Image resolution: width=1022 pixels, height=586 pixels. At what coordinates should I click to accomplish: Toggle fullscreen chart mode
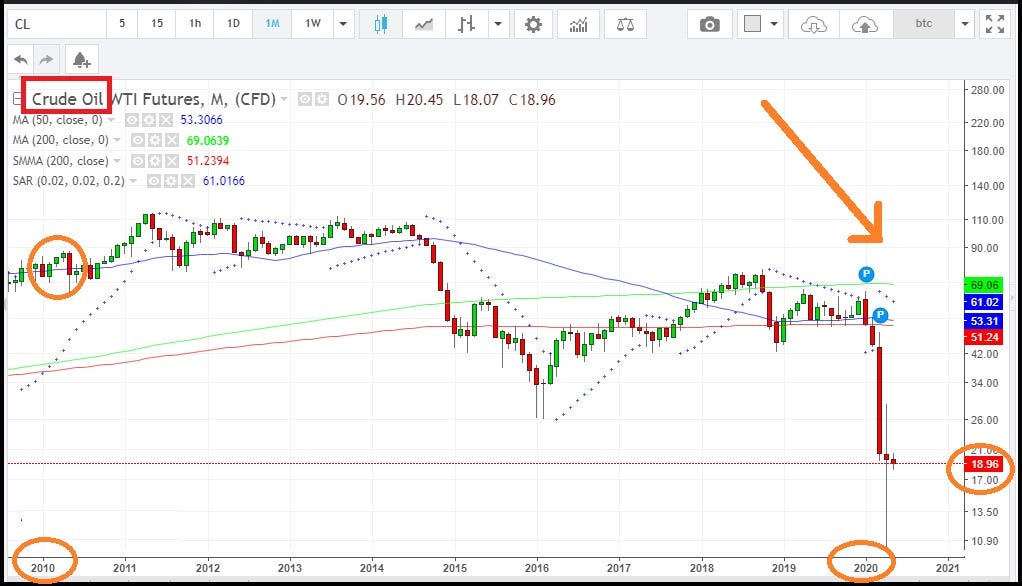pos(995,24)
